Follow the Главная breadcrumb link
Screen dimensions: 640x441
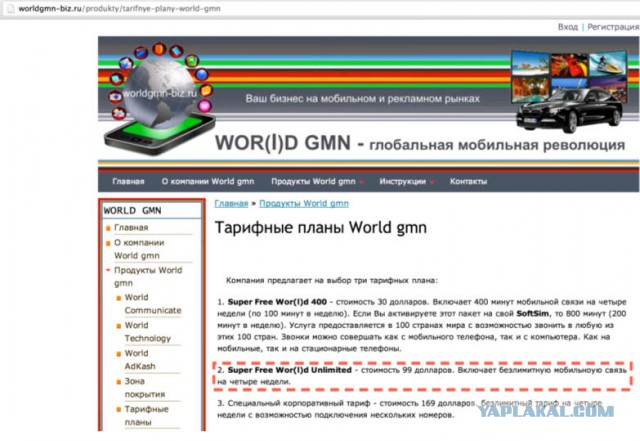coord(231,203)
